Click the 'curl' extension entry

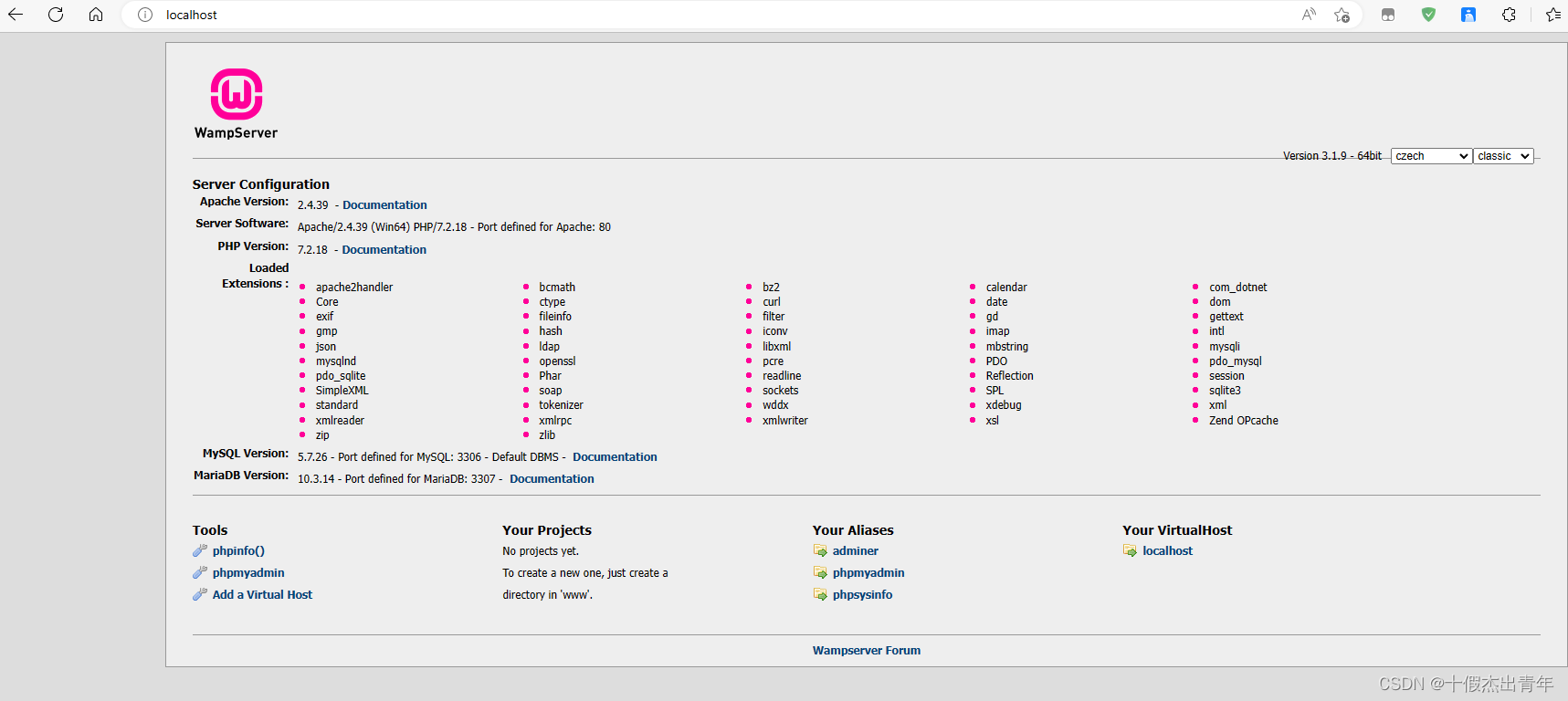[772, 302]
